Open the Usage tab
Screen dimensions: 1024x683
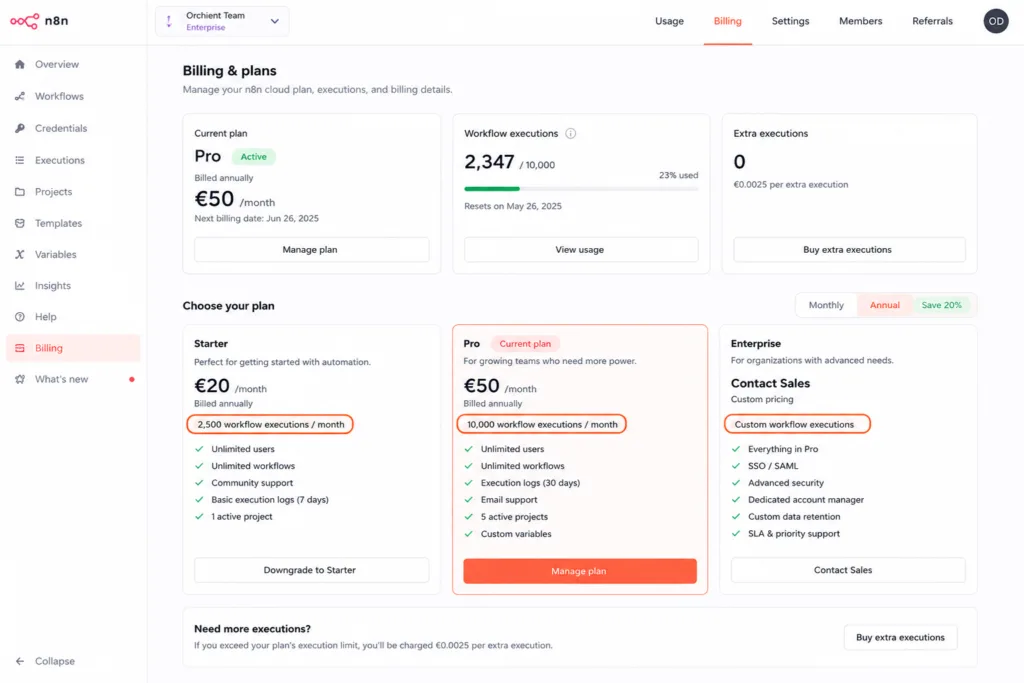tap(669, 21)
